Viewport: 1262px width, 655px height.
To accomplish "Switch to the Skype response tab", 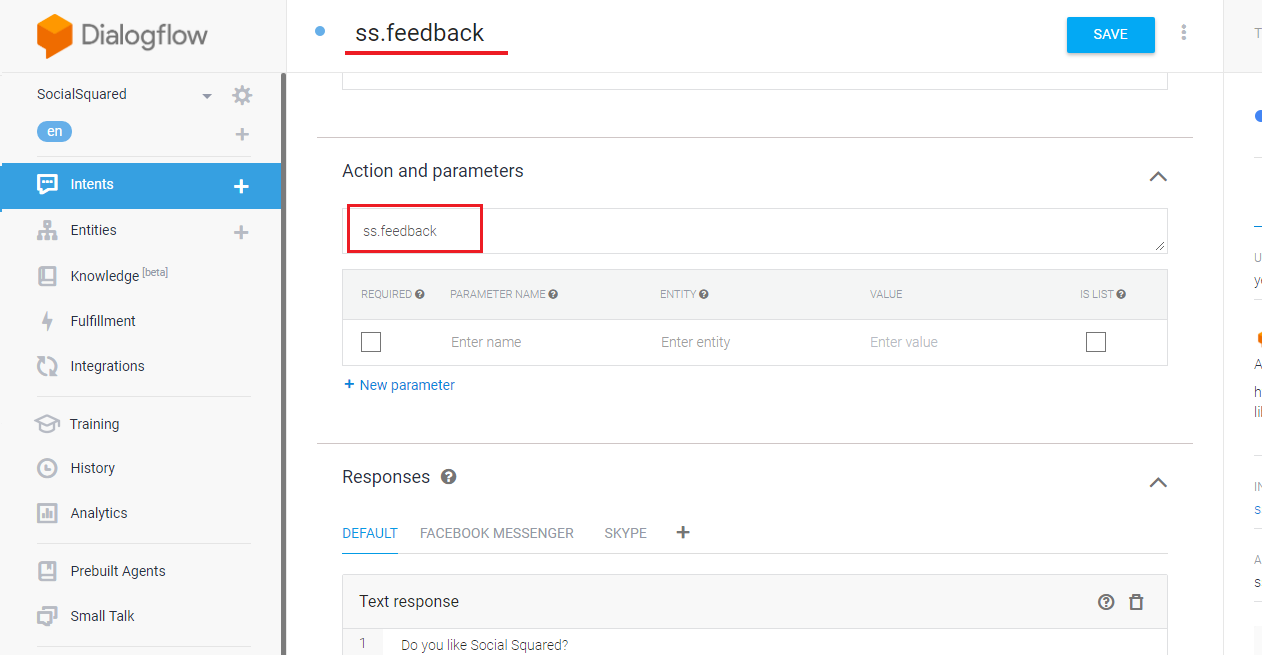I will tap(625, 533).
